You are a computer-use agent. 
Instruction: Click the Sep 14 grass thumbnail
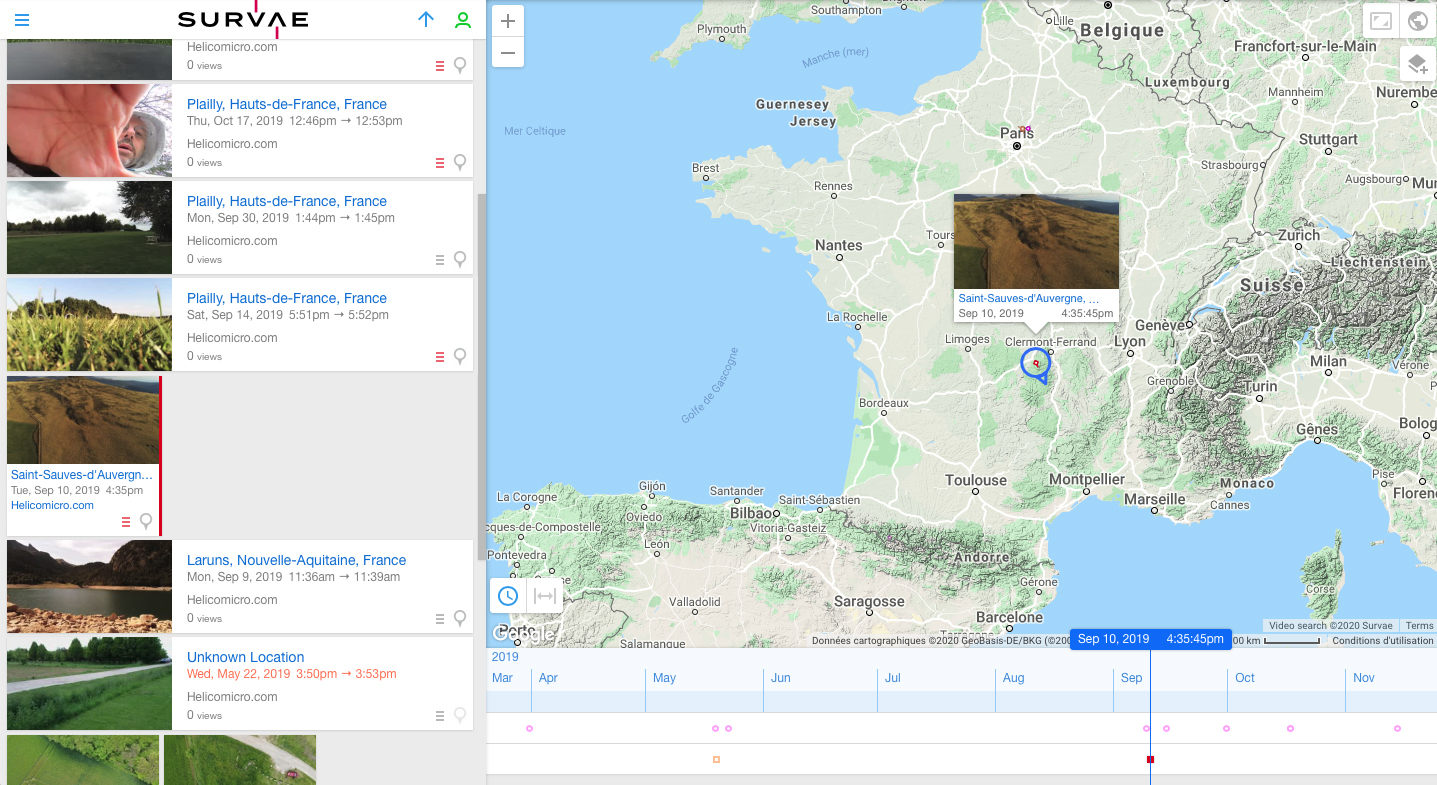89,324
